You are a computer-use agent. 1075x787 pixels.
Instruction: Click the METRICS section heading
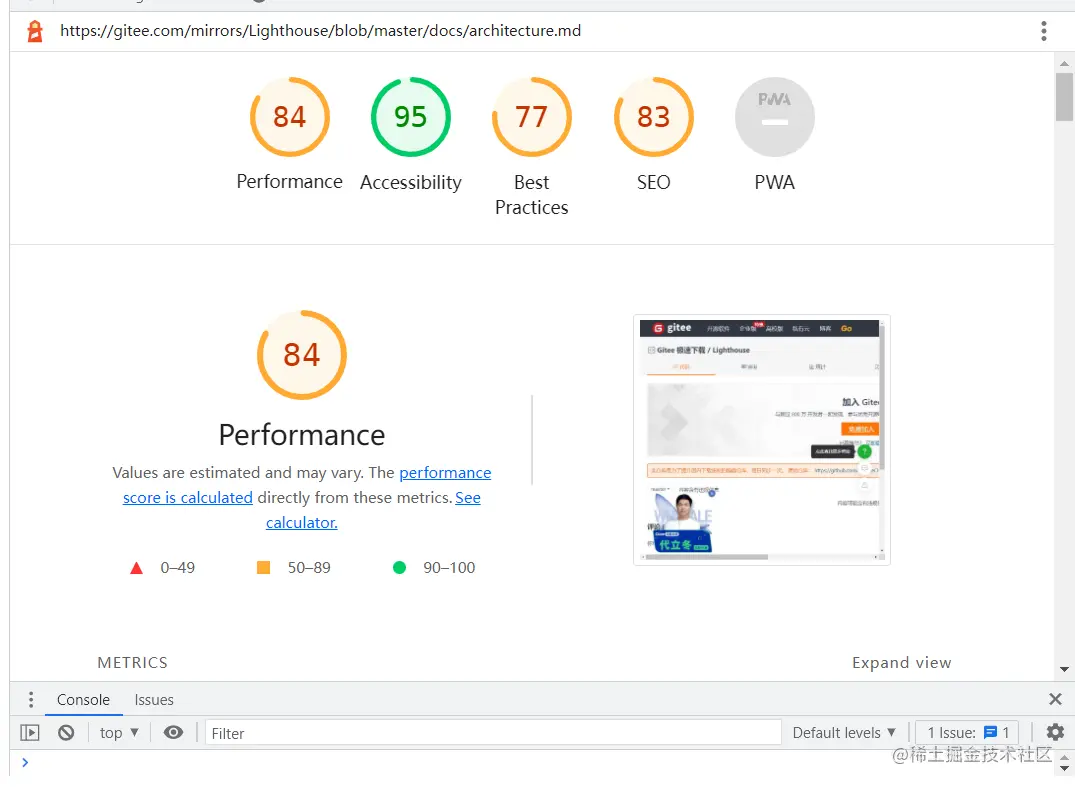132,663
